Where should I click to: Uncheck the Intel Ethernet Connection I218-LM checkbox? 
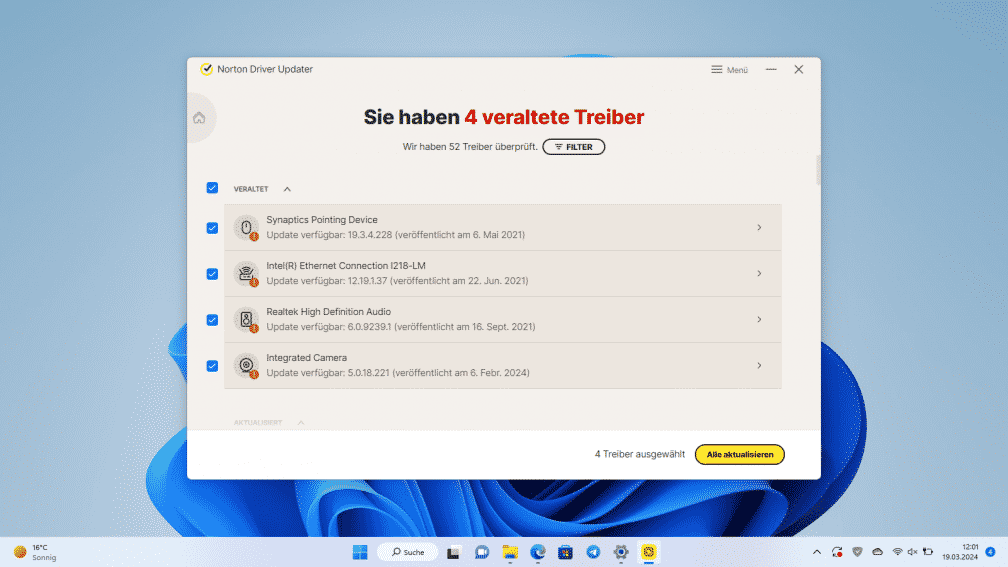[212, 274]
